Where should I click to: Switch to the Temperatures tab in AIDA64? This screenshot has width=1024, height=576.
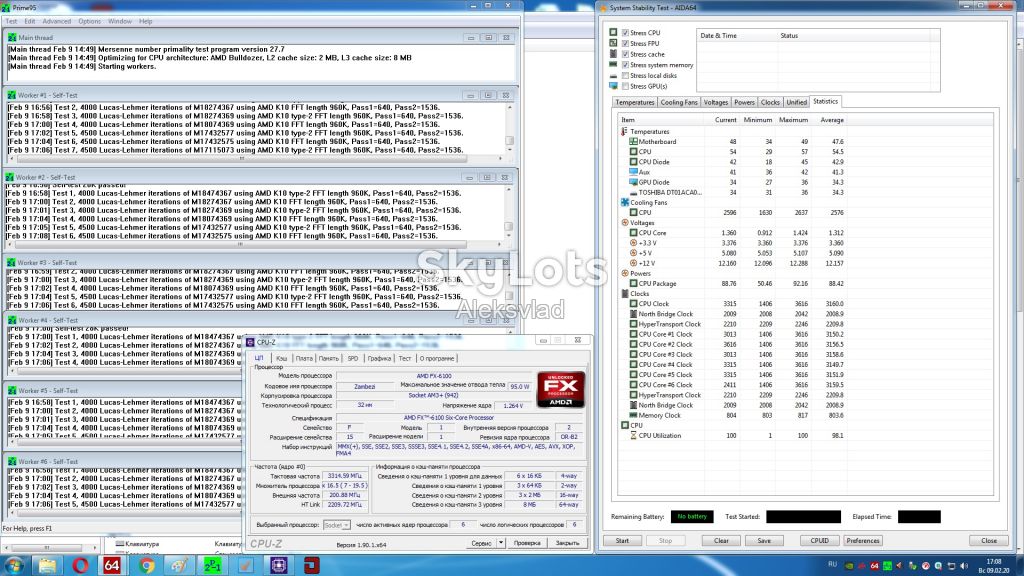[634, 103]
